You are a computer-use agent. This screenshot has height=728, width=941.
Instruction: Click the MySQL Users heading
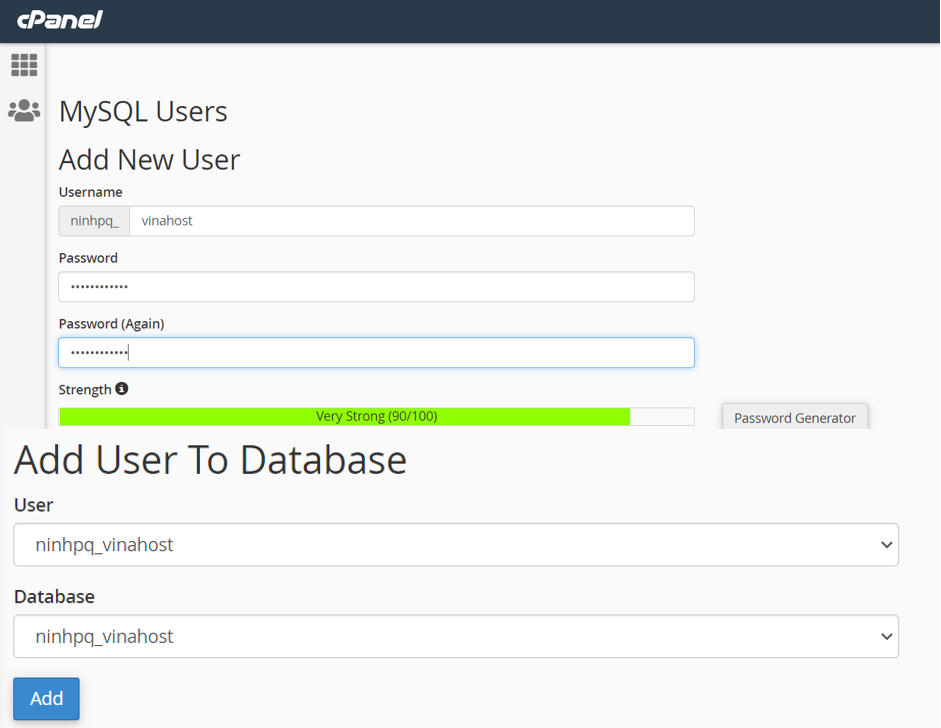pos(143,111)
